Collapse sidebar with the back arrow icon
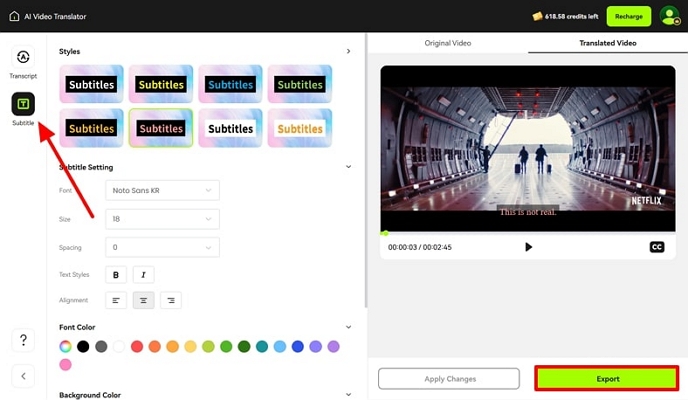The height and width of the screenshot is (400, 688). coord(23,376)
